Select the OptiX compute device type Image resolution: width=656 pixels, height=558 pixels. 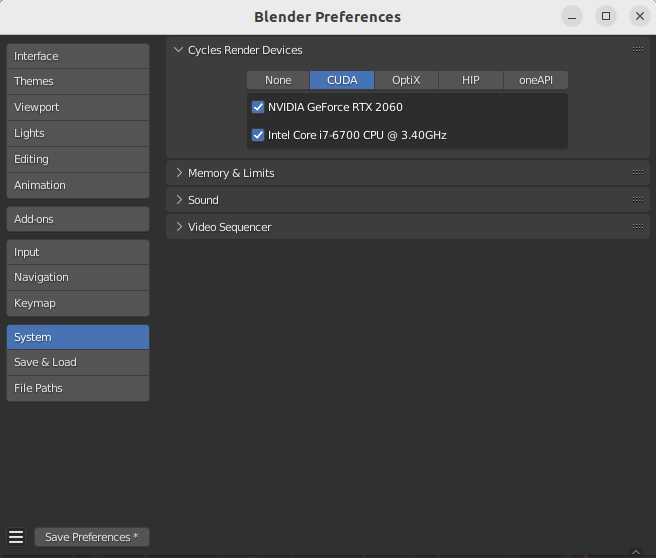[x=406, y=80]
